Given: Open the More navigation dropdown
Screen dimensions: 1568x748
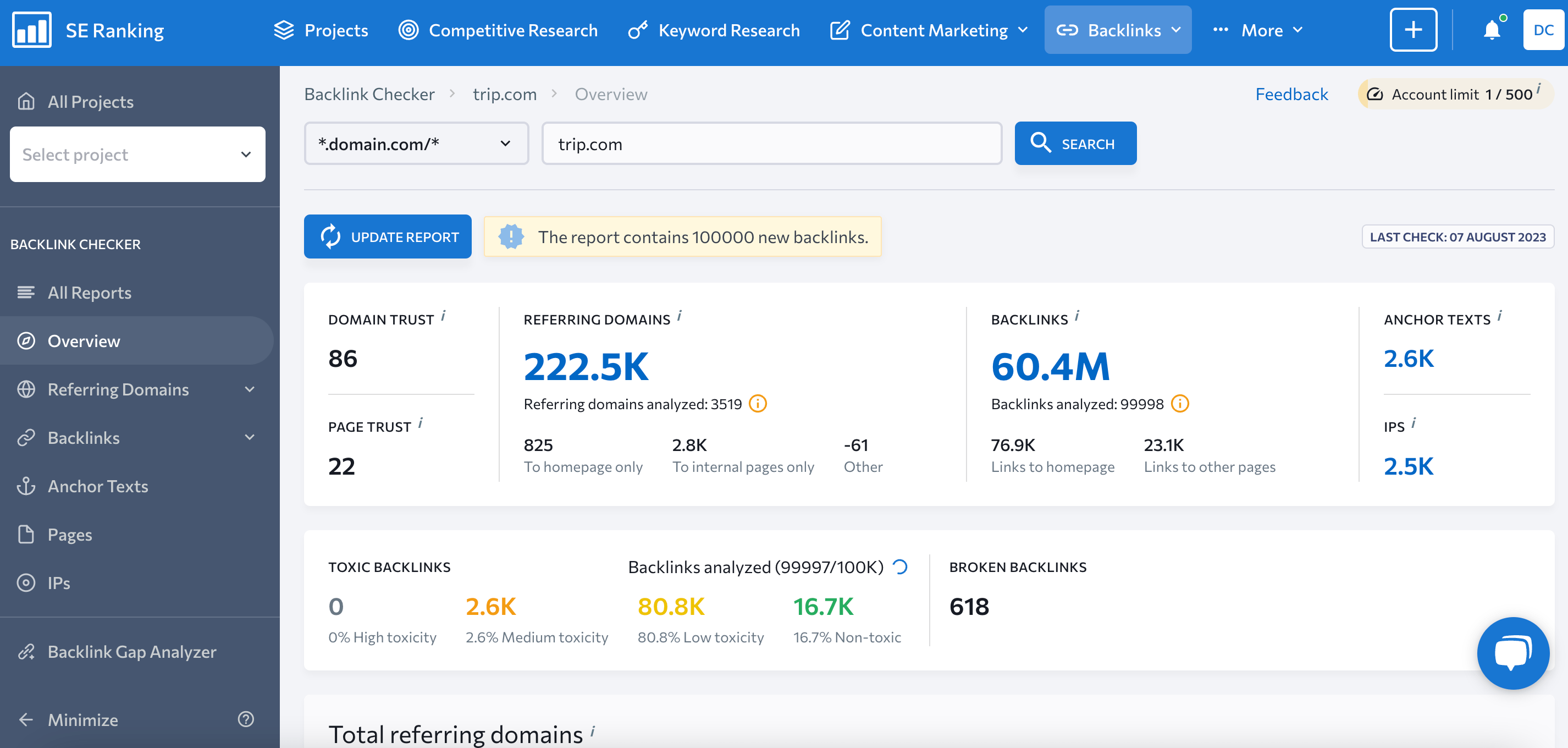Looking at the screenshot, I should pyautogui.click(x=1257, y=30).
